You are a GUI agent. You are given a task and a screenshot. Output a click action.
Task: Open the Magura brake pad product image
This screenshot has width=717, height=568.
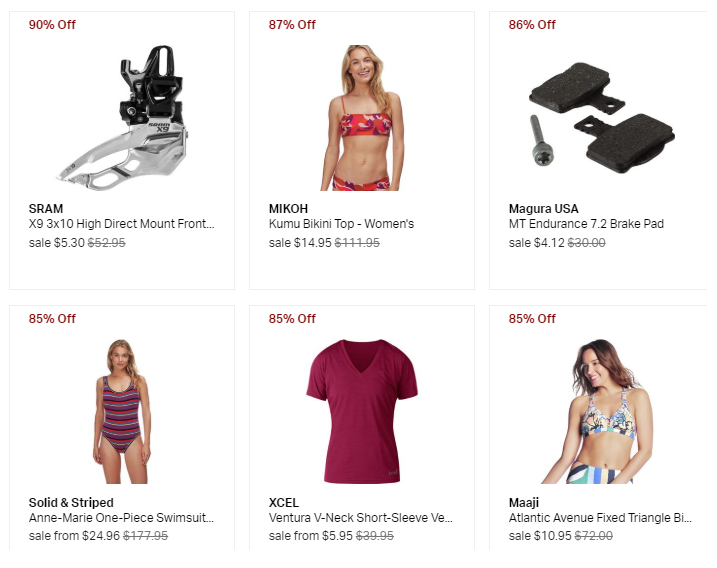[602, 118]
